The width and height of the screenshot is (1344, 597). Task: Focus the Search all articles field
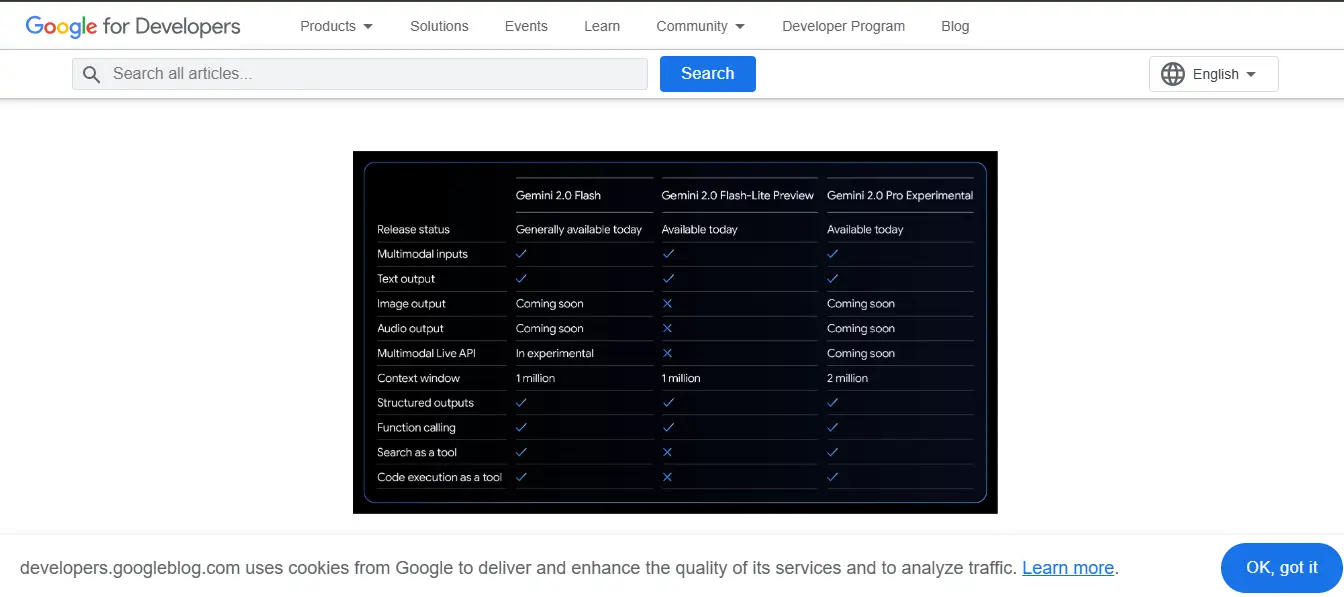point(360,74)
